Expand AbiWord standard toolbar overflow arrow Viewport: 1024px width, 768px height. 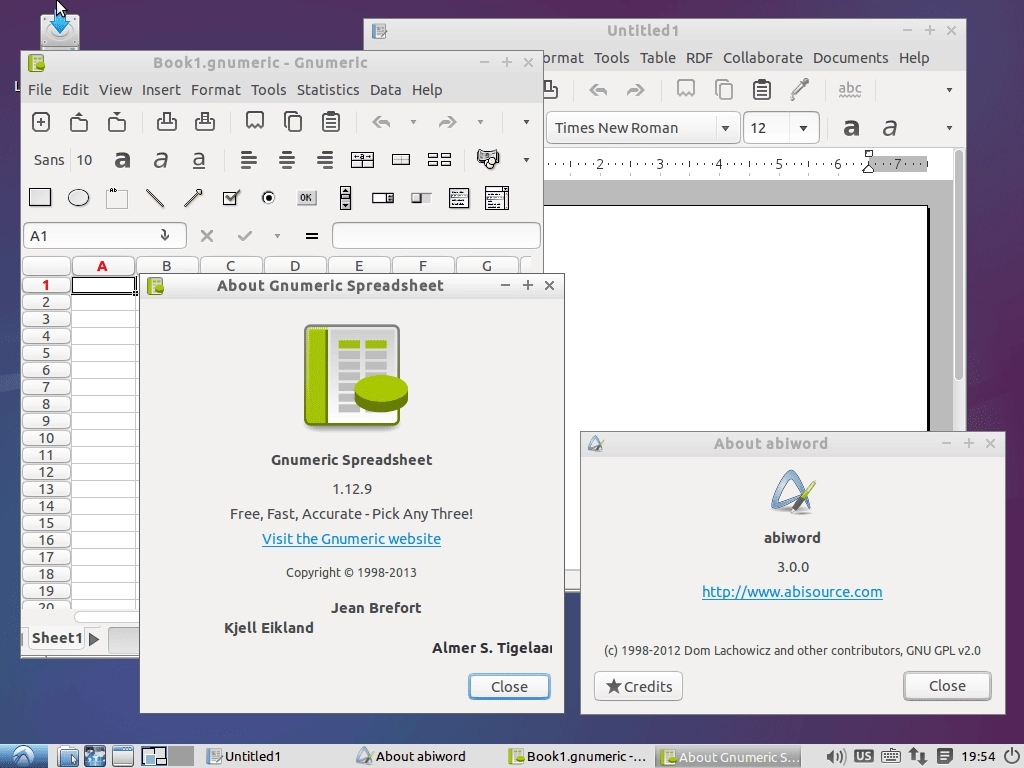click(949, 89)
